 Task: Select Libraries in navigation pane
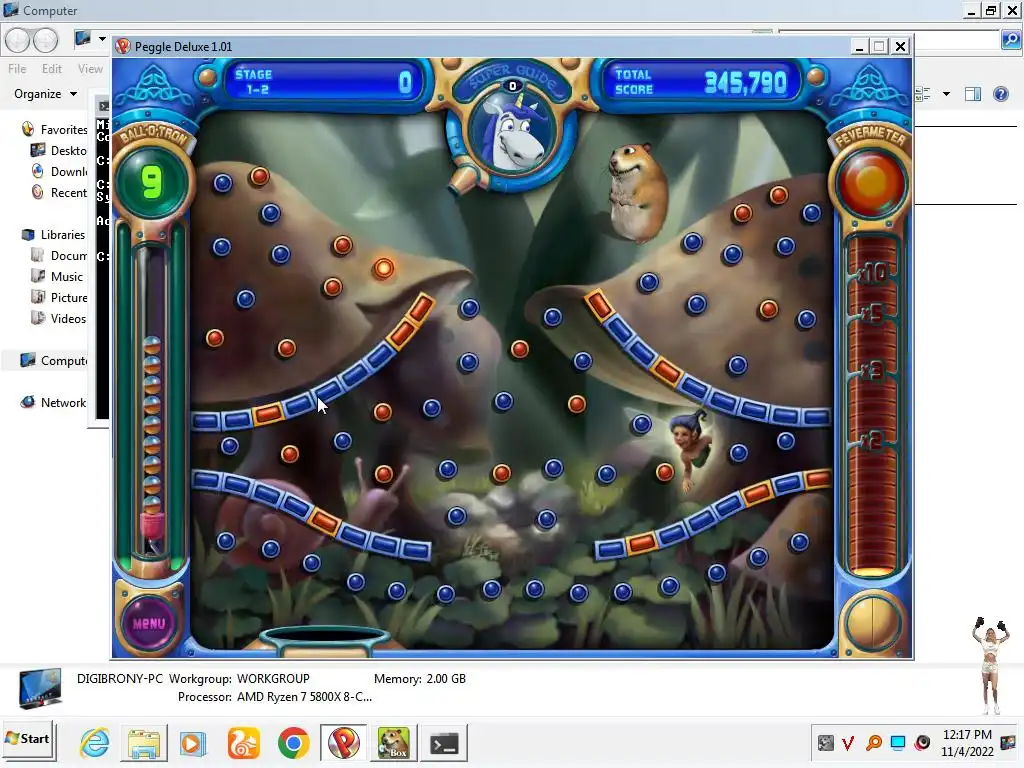tap(54, 234)
